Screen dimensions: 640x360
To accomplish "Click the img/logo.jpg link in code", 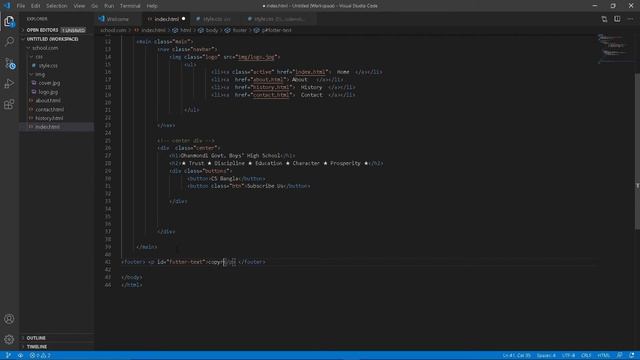I will [x=256, y=57].
